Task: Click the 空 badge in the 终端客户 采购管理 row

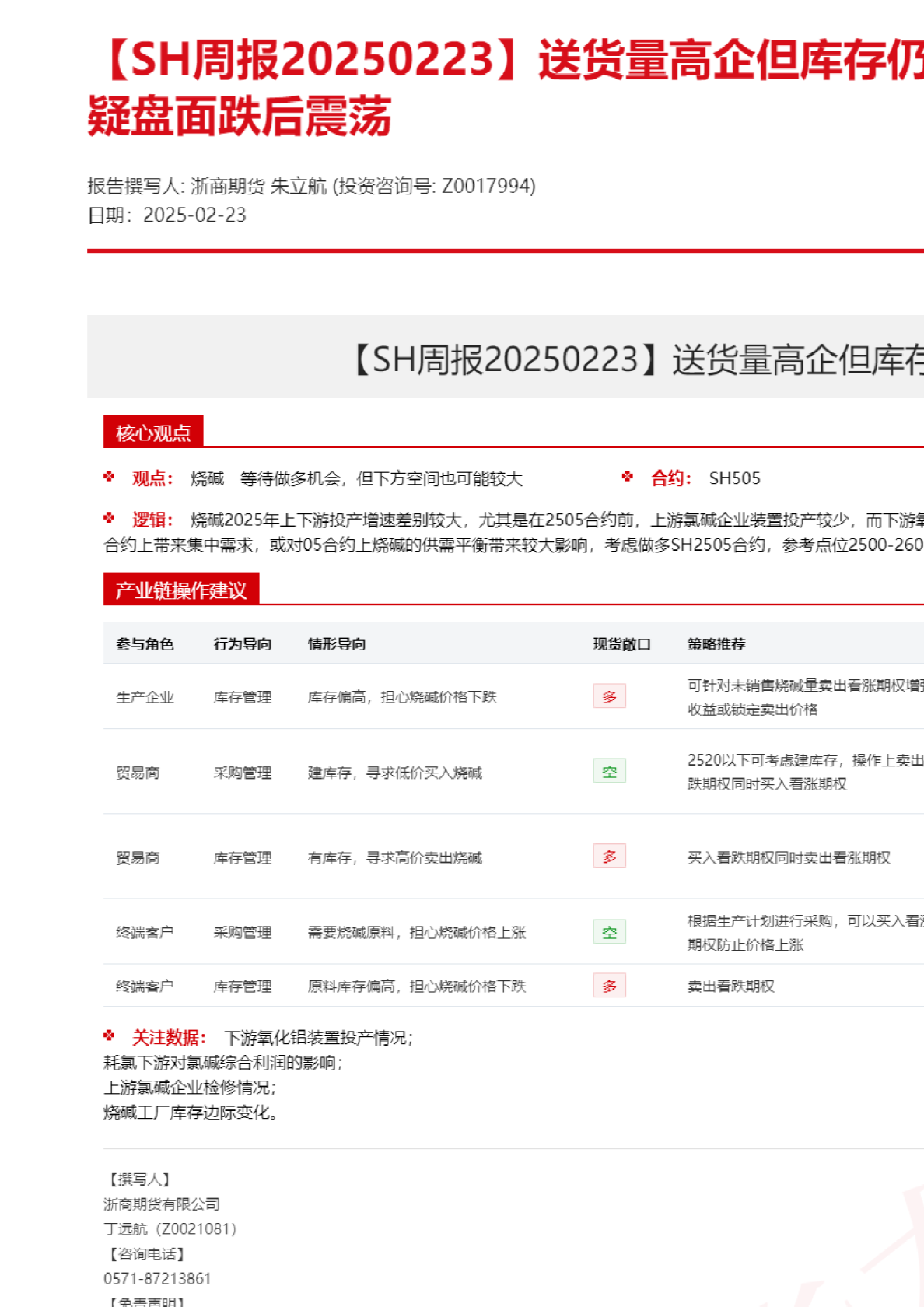Action: click(x=609, y=932)
